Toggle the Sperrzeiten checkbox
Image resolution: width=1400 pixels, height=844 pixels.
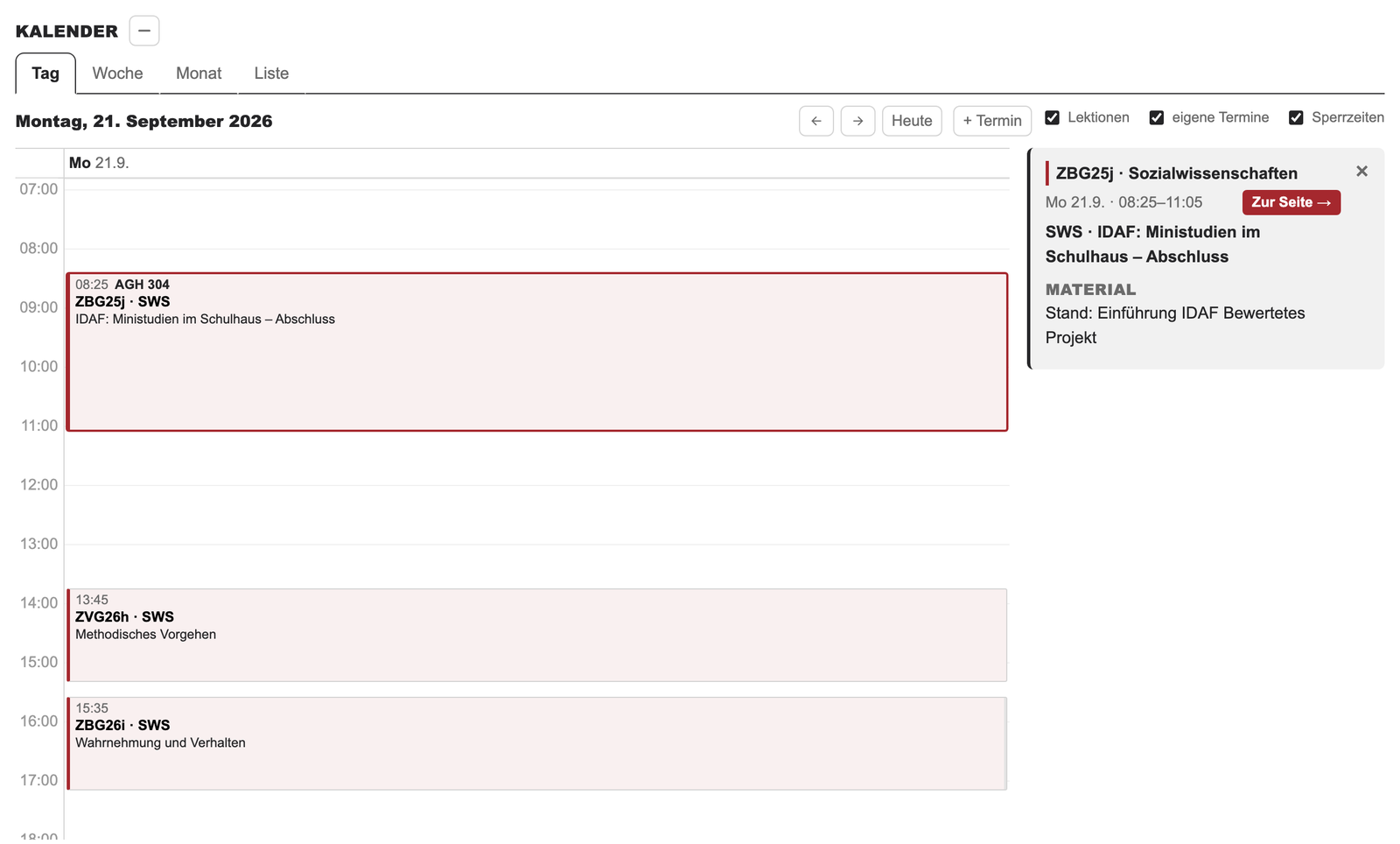[1296, 117]
